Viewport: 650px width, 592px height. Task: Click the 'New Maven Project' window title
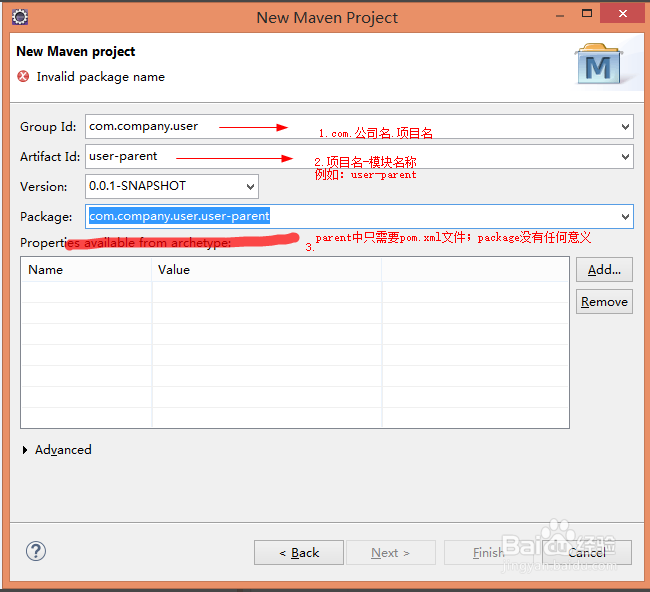point(327,18)
